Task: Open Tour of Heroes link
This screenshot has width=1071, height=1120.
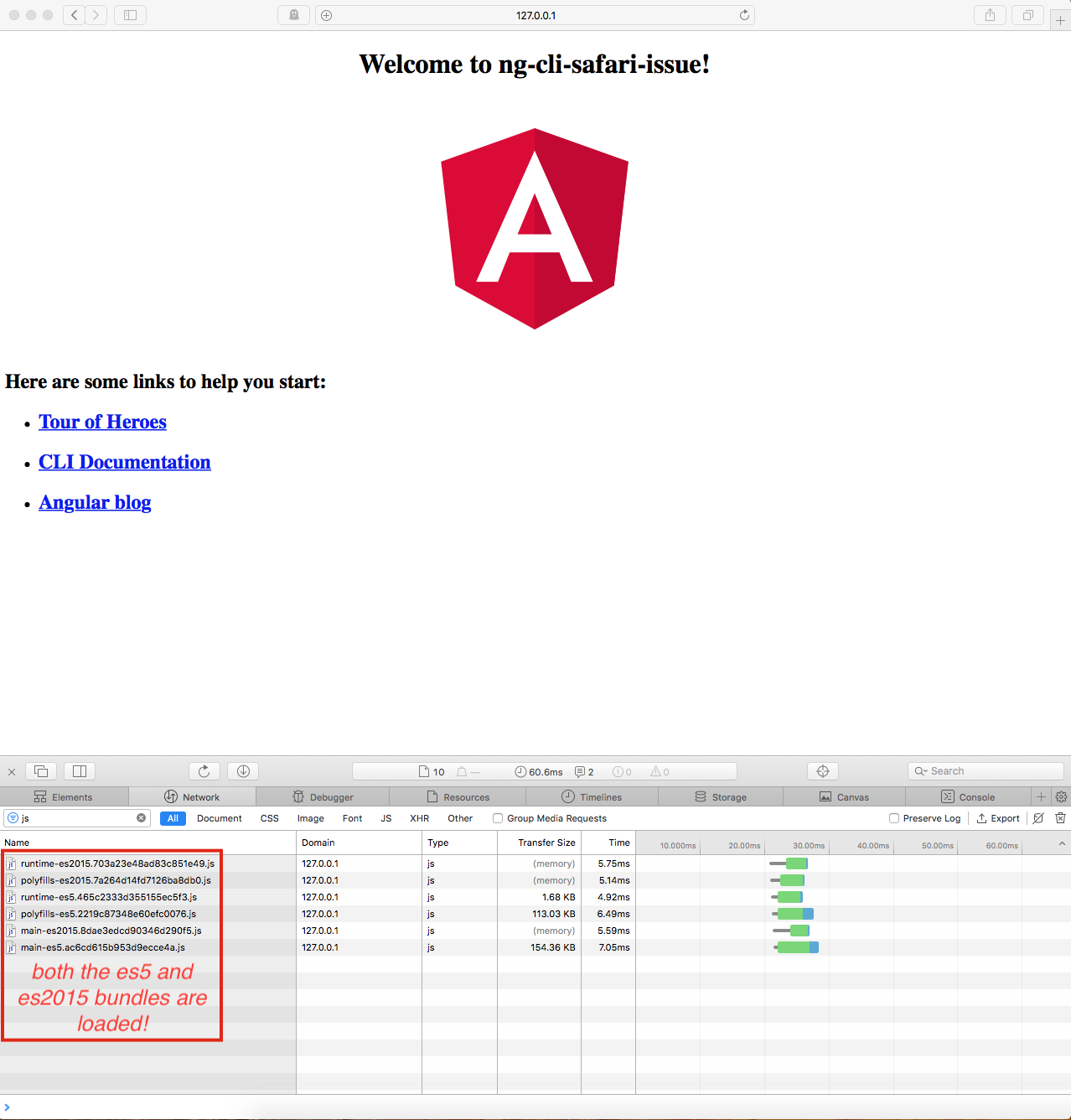Action: 102,422
